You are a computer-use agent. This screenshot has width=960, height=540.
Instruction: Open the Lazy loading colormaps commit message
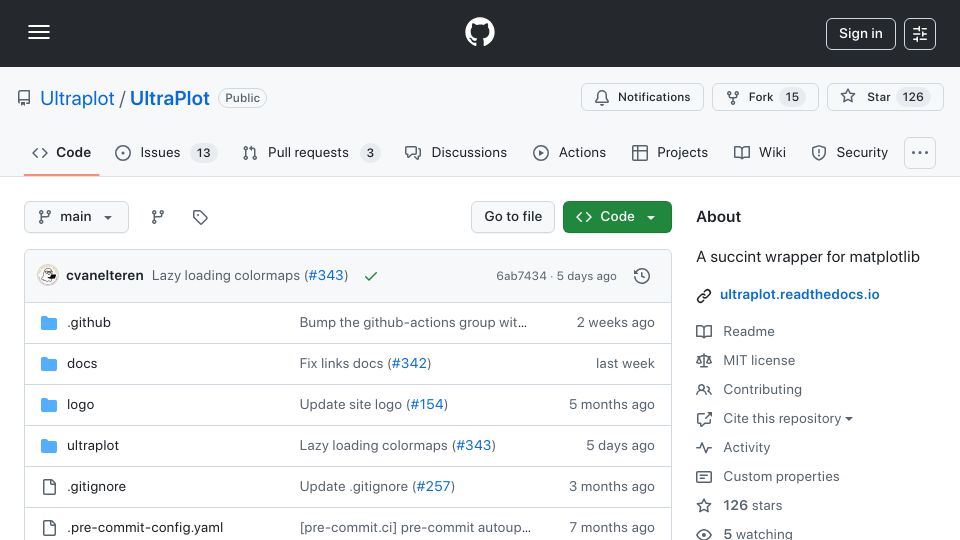tap(226, 276)
